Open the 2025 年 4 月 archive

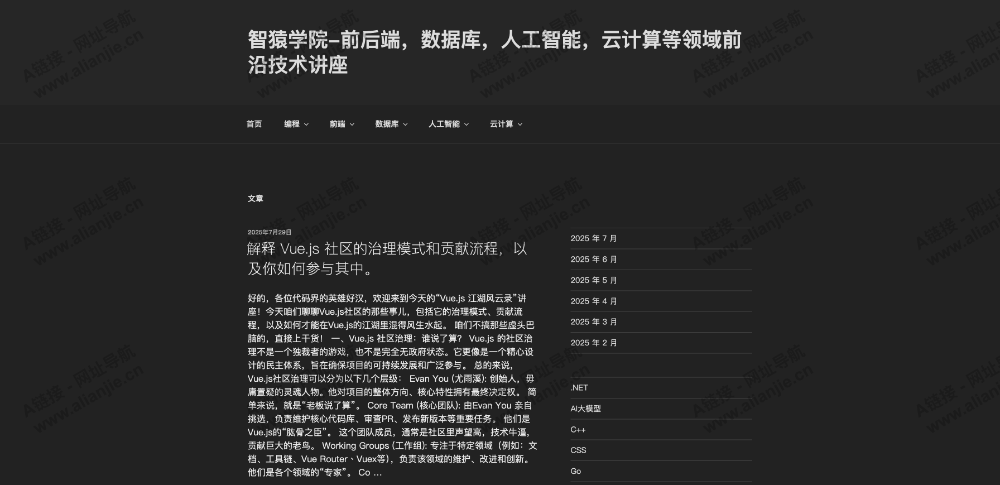pyautogui.click(x=594, y=301)
